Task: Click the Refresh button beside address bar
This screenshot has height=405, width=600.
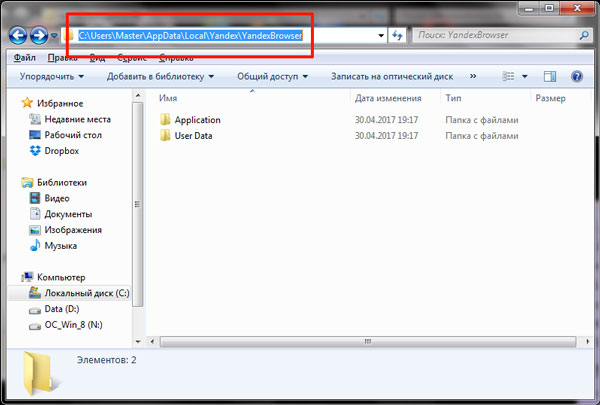Action: (x=397, y=35)
